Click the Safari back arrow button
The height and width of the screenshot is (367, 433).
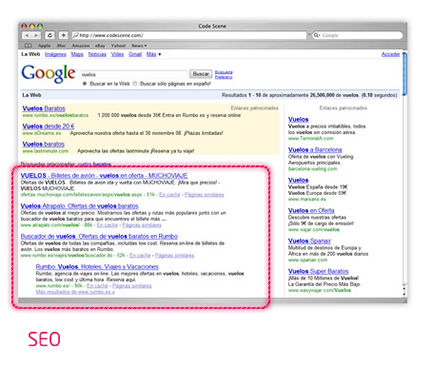tap(27, 35)
